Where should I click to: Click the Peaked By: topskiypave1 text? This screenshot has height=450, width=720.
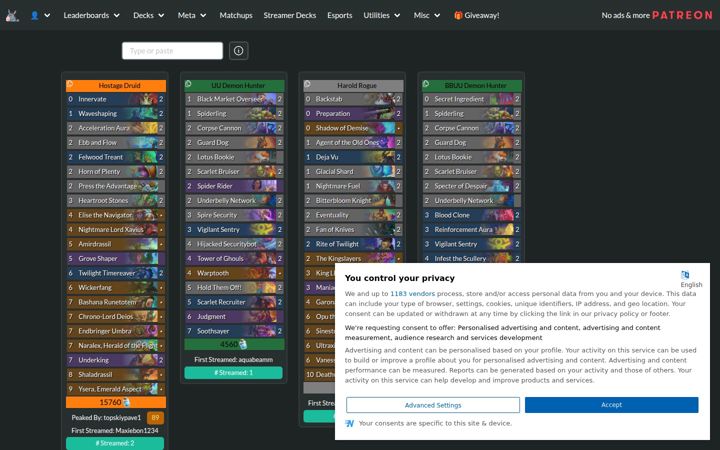click(x=106, y=418)
